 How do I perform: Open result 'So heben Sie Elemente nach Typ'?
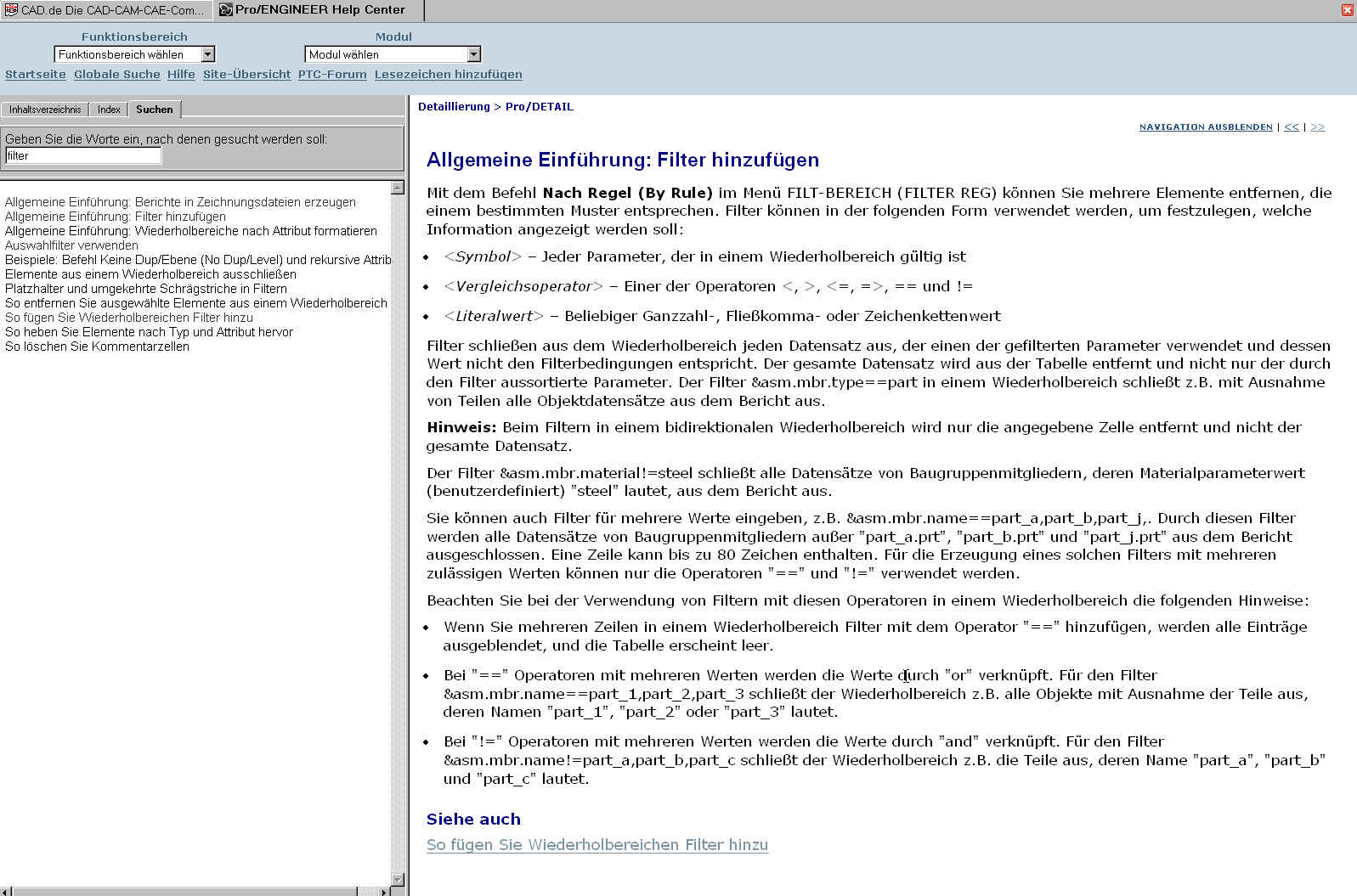click(x=149, y=332)
